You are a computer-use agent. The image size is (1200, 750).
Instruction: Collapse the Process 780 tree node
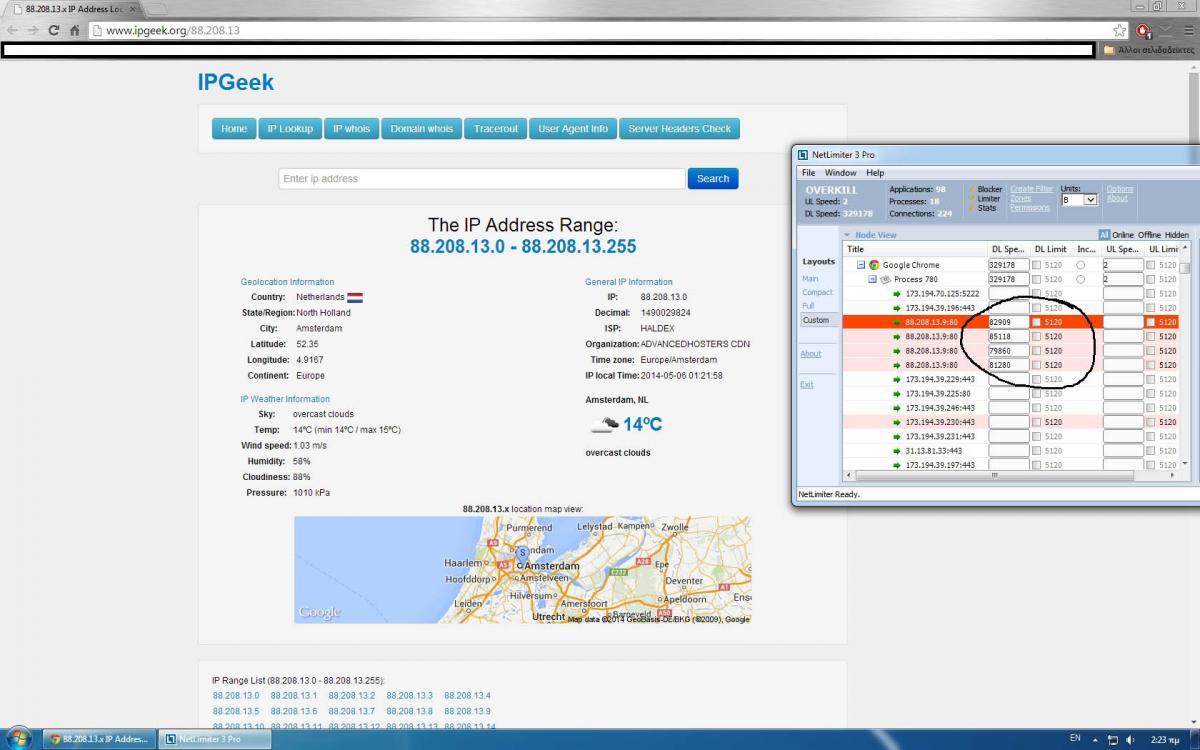[x=872, y=279]
